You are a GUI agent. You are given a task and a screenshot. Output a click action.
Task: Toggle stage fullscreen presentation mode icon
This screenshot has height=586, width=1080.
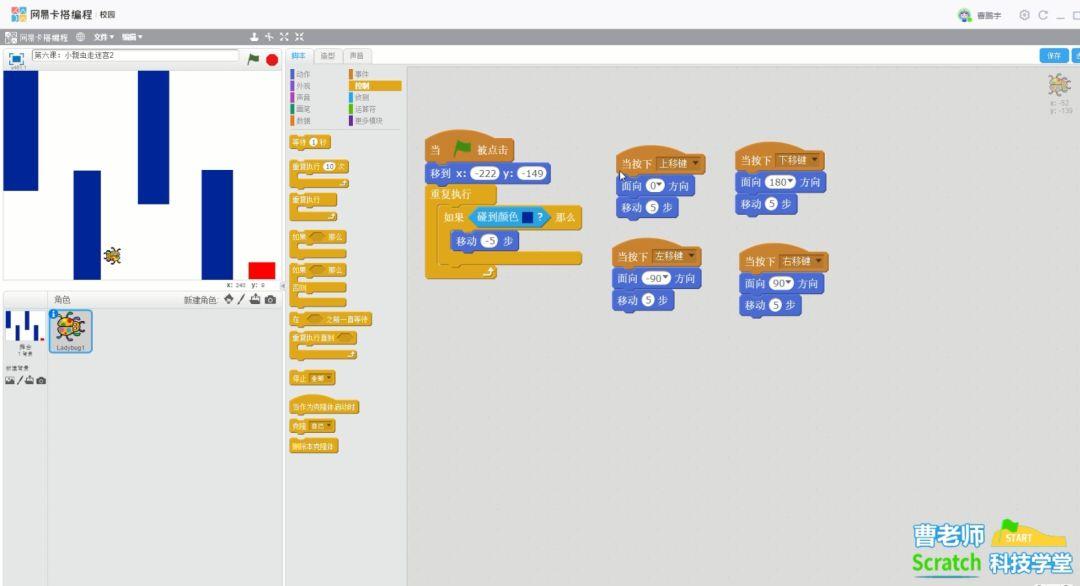tap(17, 59)
